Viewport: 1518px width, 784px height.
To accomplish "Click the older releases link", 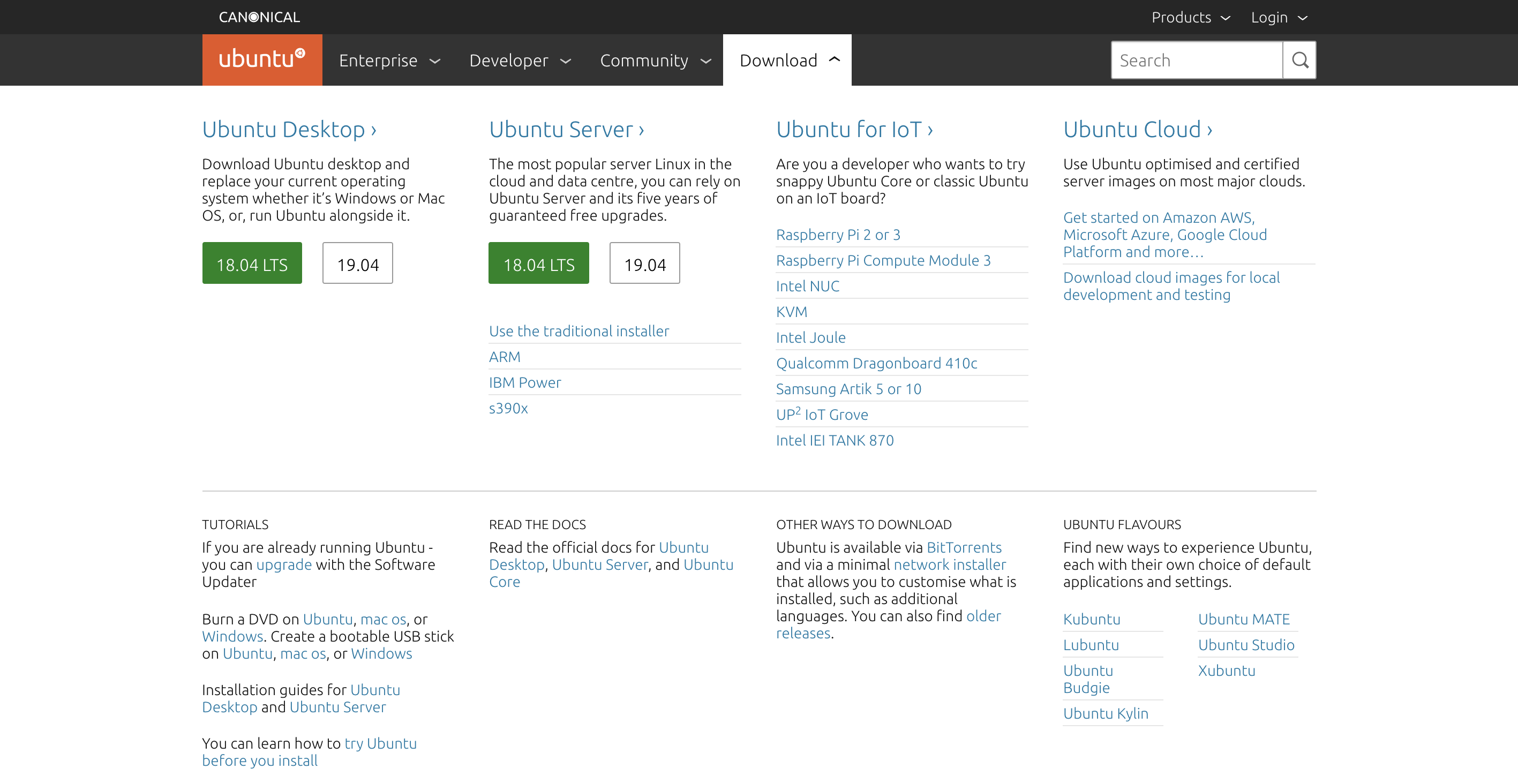I will click(x=888, y=624).
